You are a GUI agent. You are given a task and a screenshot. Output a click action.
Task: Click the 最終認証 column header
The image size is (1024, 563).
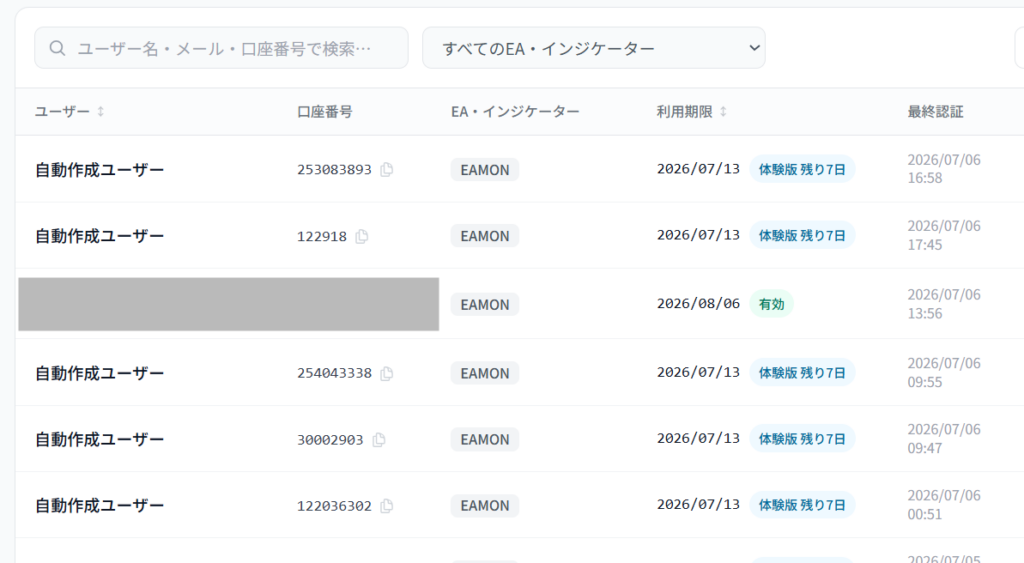(x=935, y=112)
